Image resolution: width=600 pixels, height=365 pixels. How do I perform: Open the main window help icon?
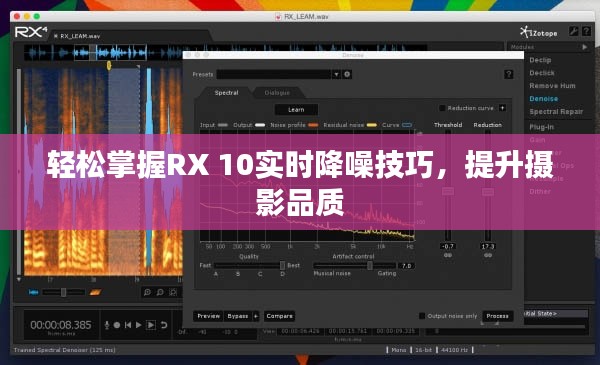[x=586, y=31]
